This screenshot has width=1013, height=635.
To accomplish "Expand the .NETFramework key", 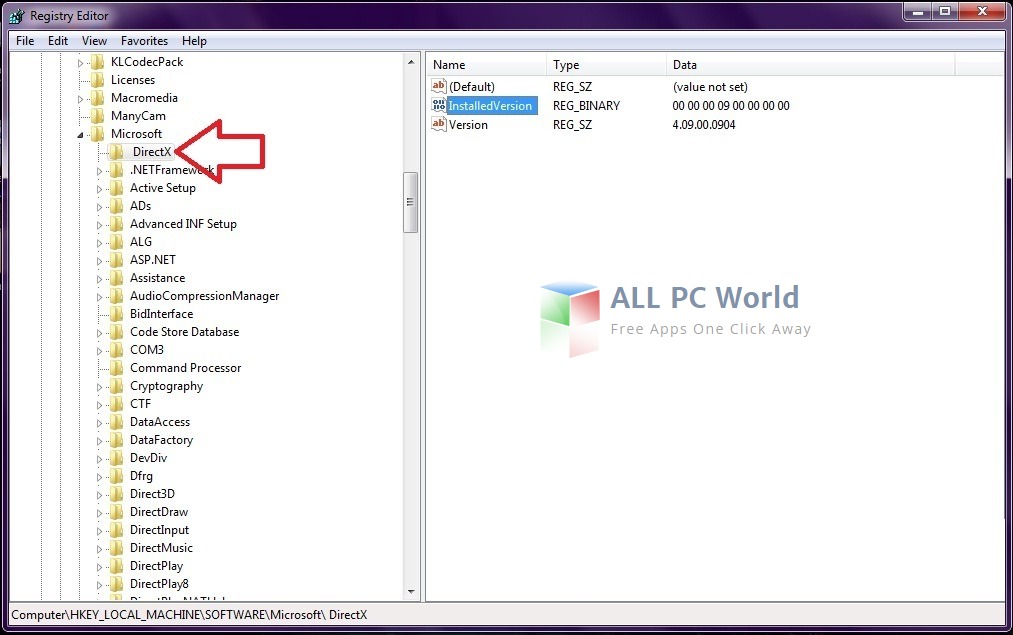I will [99, 171].
